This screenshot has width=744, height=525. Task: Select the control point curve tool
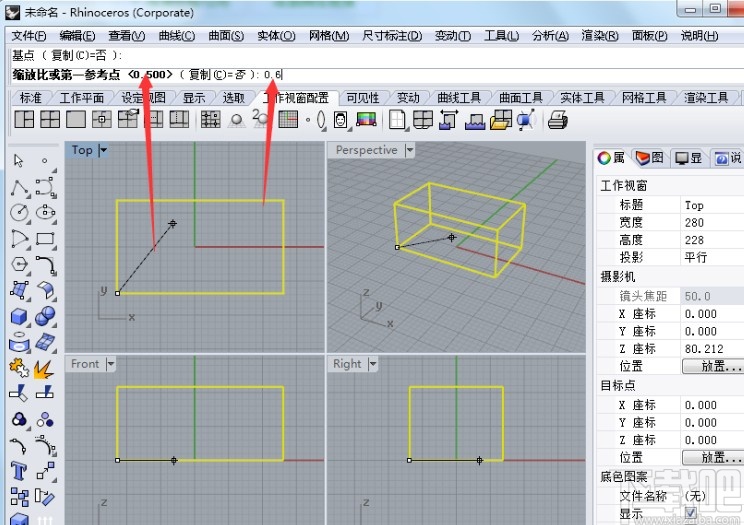click(46, 188)
